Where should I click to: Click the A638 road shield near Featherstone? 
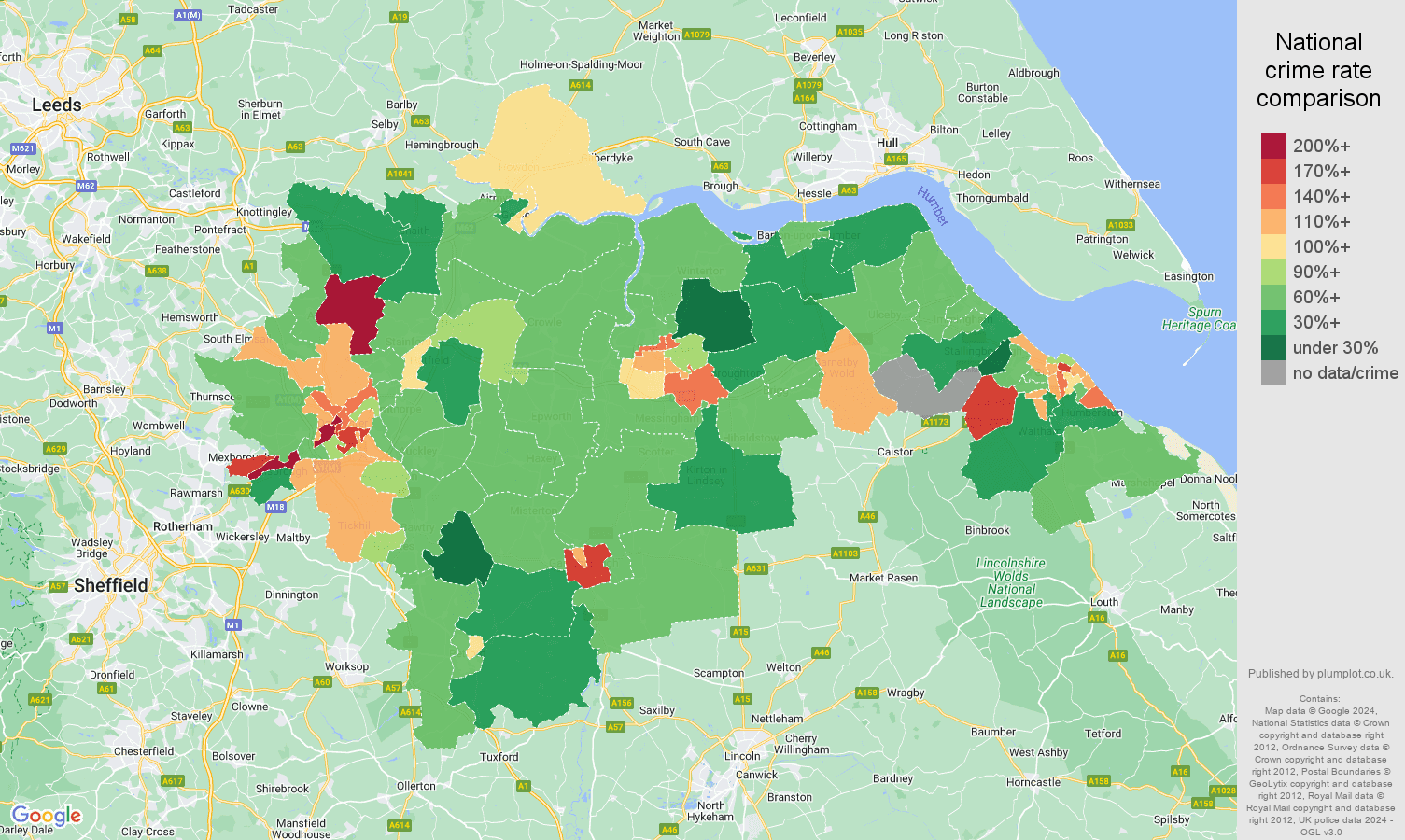click(x=157, y=271)
